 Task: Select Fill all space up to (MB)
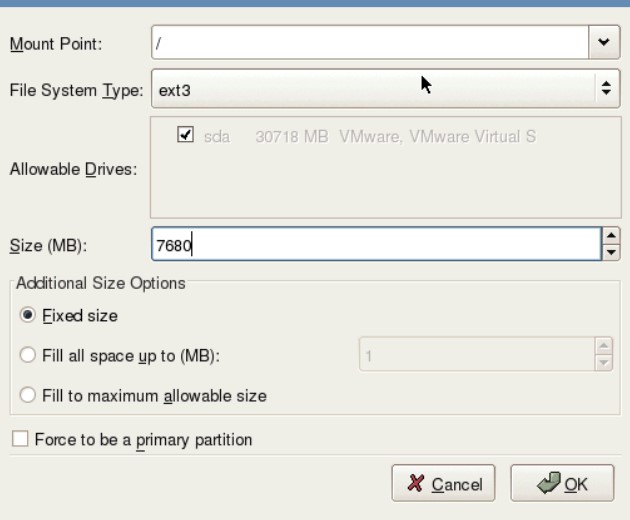tap(28, 355)
